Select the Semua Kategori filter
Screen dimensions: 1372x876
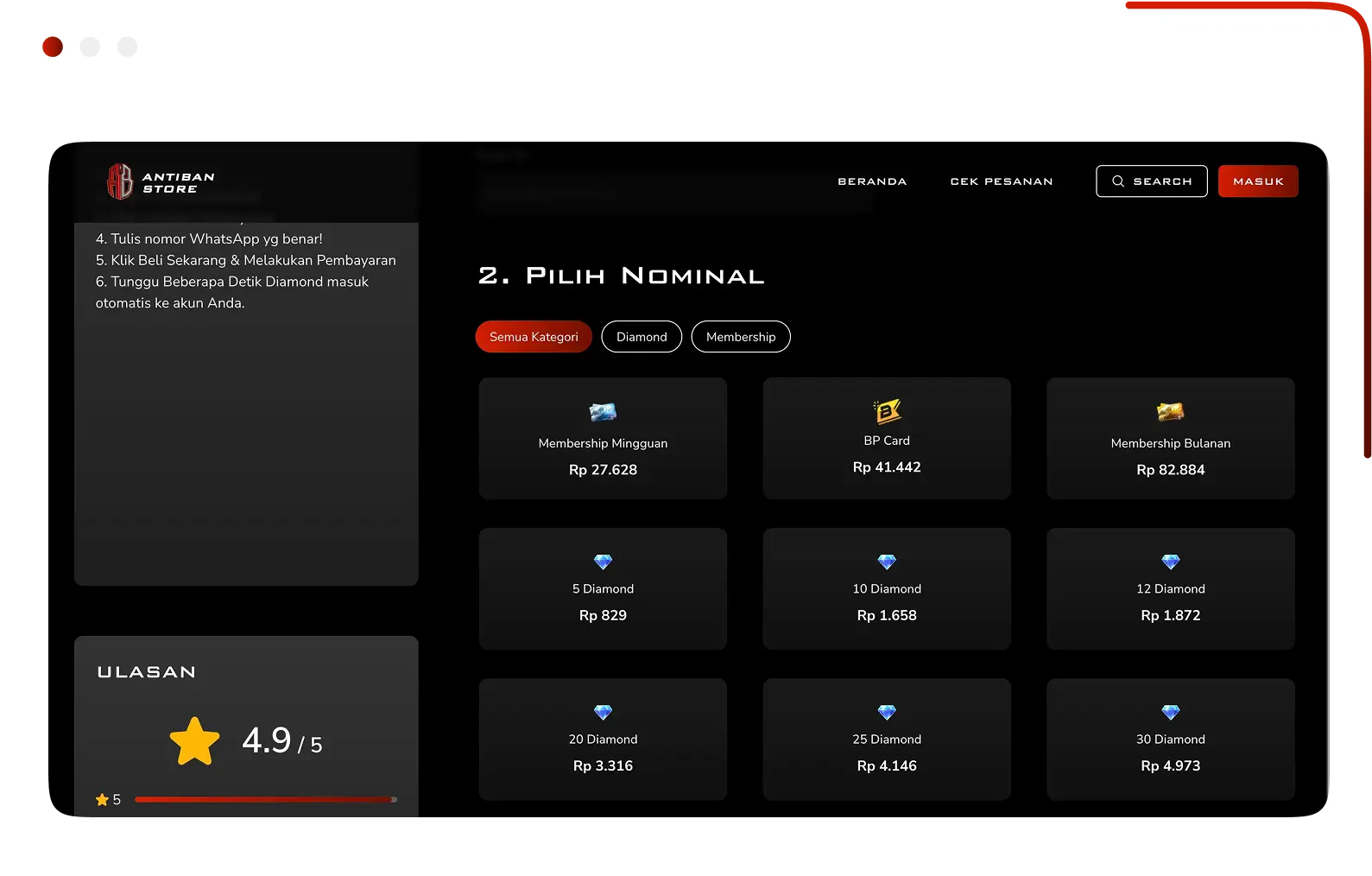pyautogui.click(x=534, y=337)
